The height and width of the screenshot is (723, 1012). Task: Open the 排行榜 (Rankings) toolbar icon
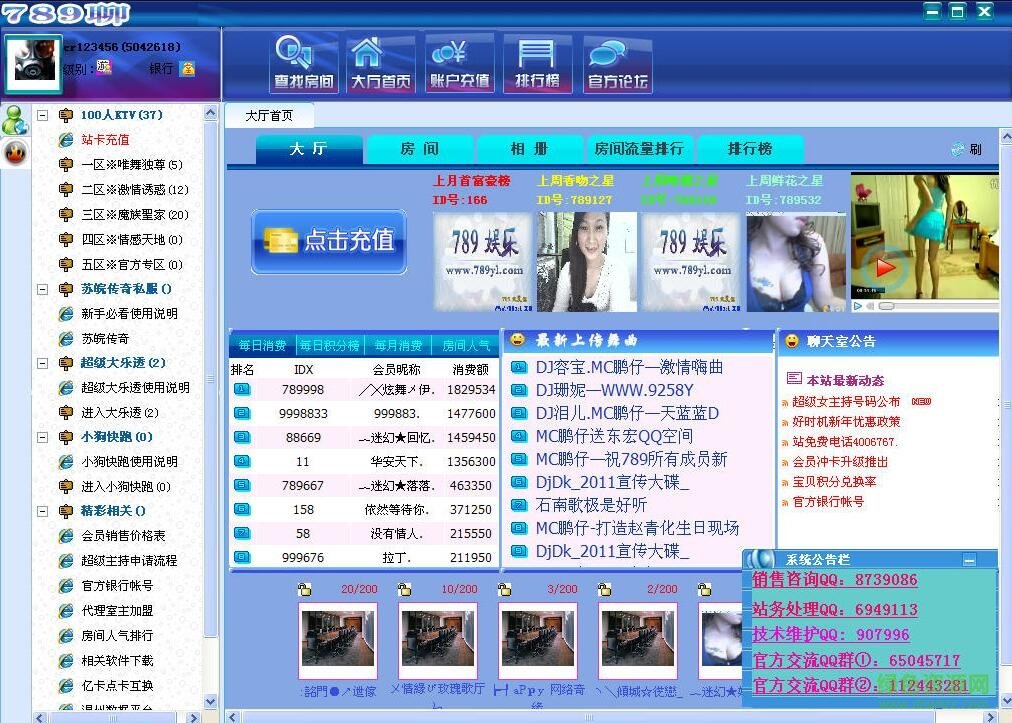pyautogui.click(x=539, y=62)
